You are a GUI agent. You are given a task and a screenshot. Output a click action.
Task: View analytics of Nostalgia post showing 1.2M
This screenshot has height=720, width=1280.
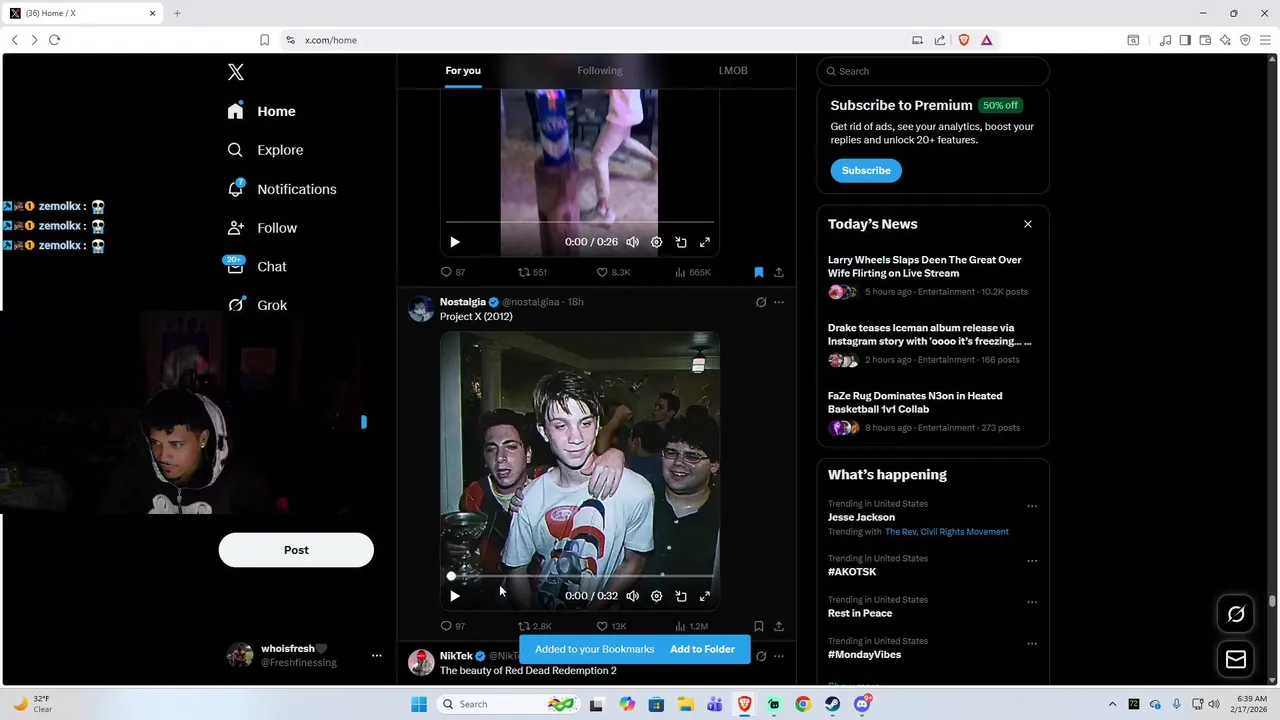691,626
